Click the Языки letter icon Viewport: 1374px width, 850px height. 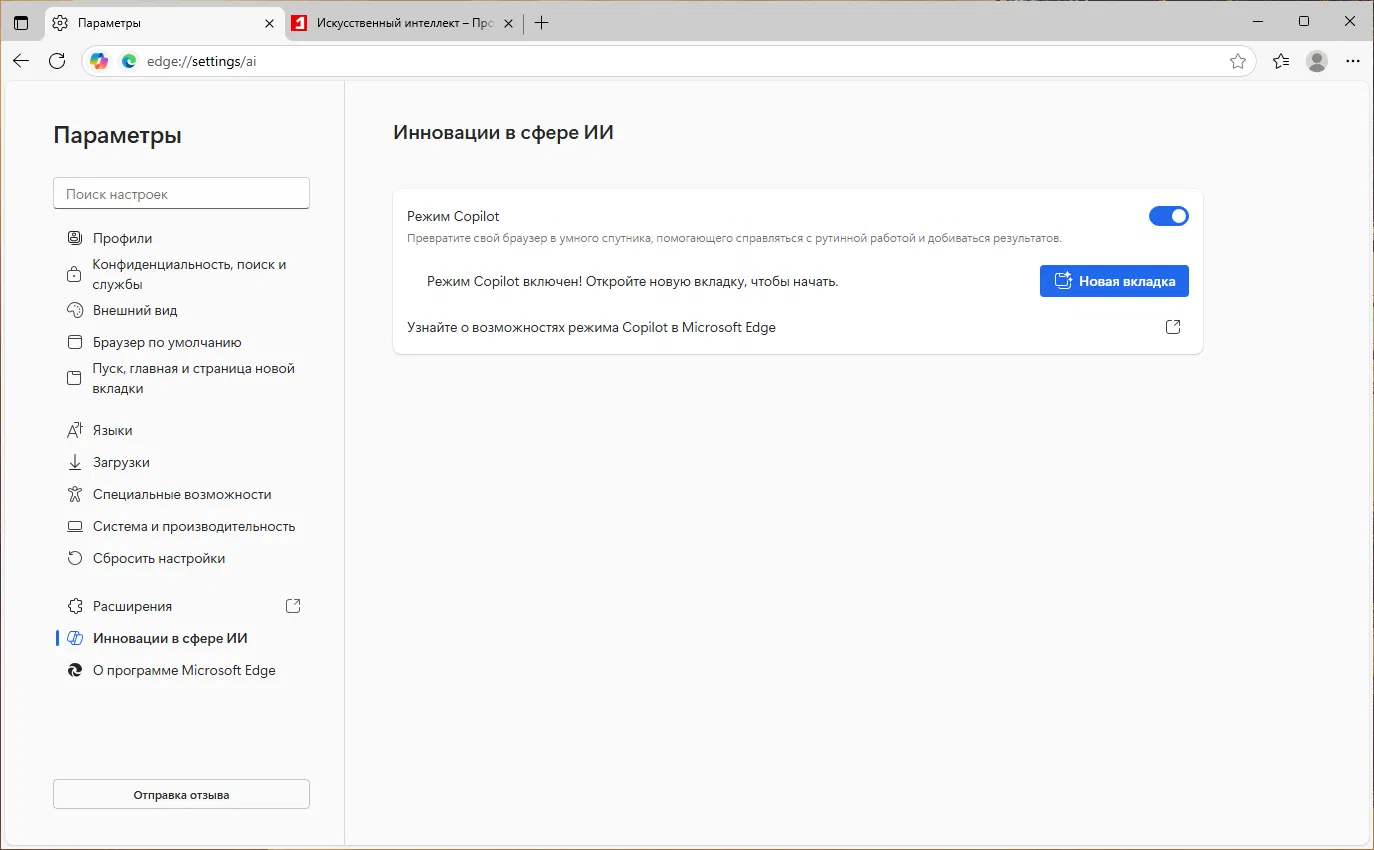point(74,430)
